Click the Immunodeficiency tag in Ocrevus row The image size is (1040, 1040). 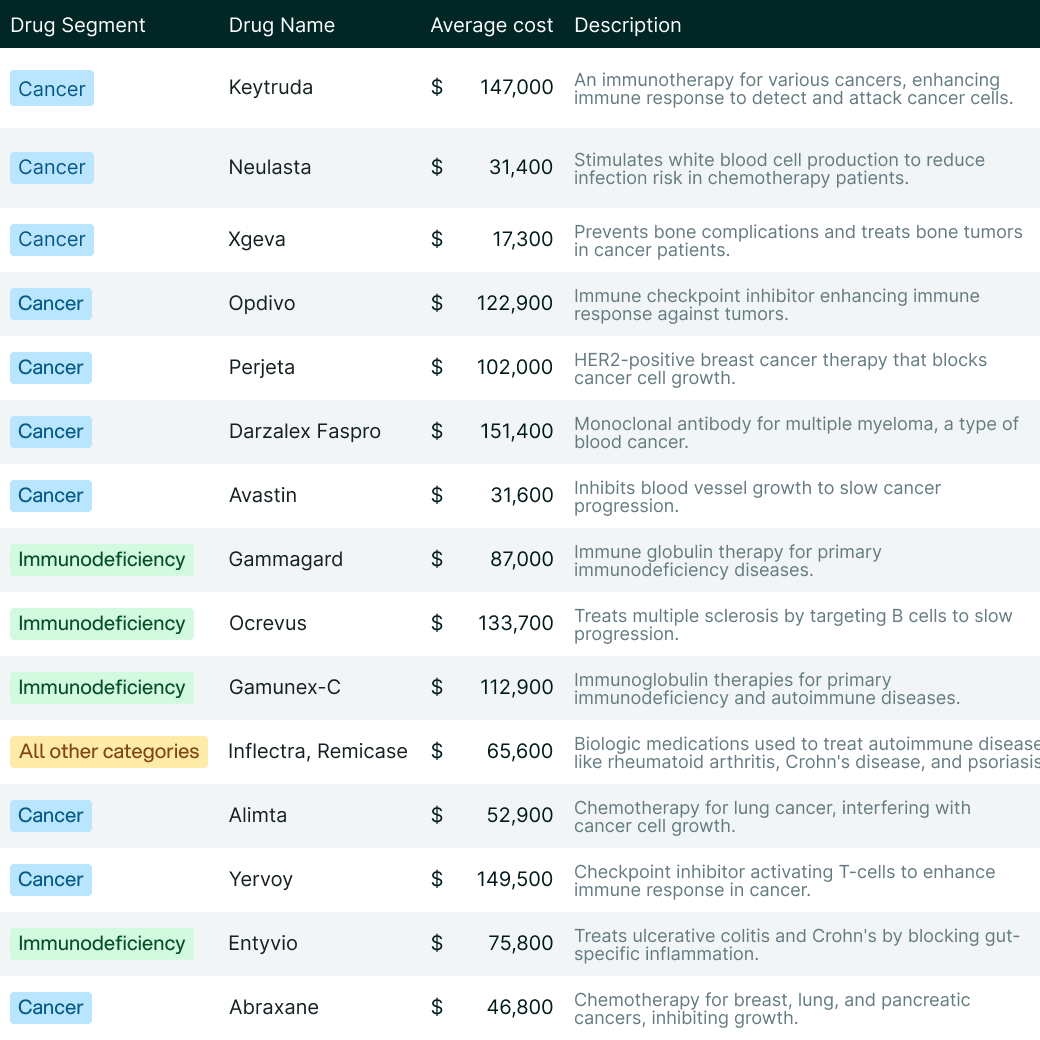(x=102, y=623)
